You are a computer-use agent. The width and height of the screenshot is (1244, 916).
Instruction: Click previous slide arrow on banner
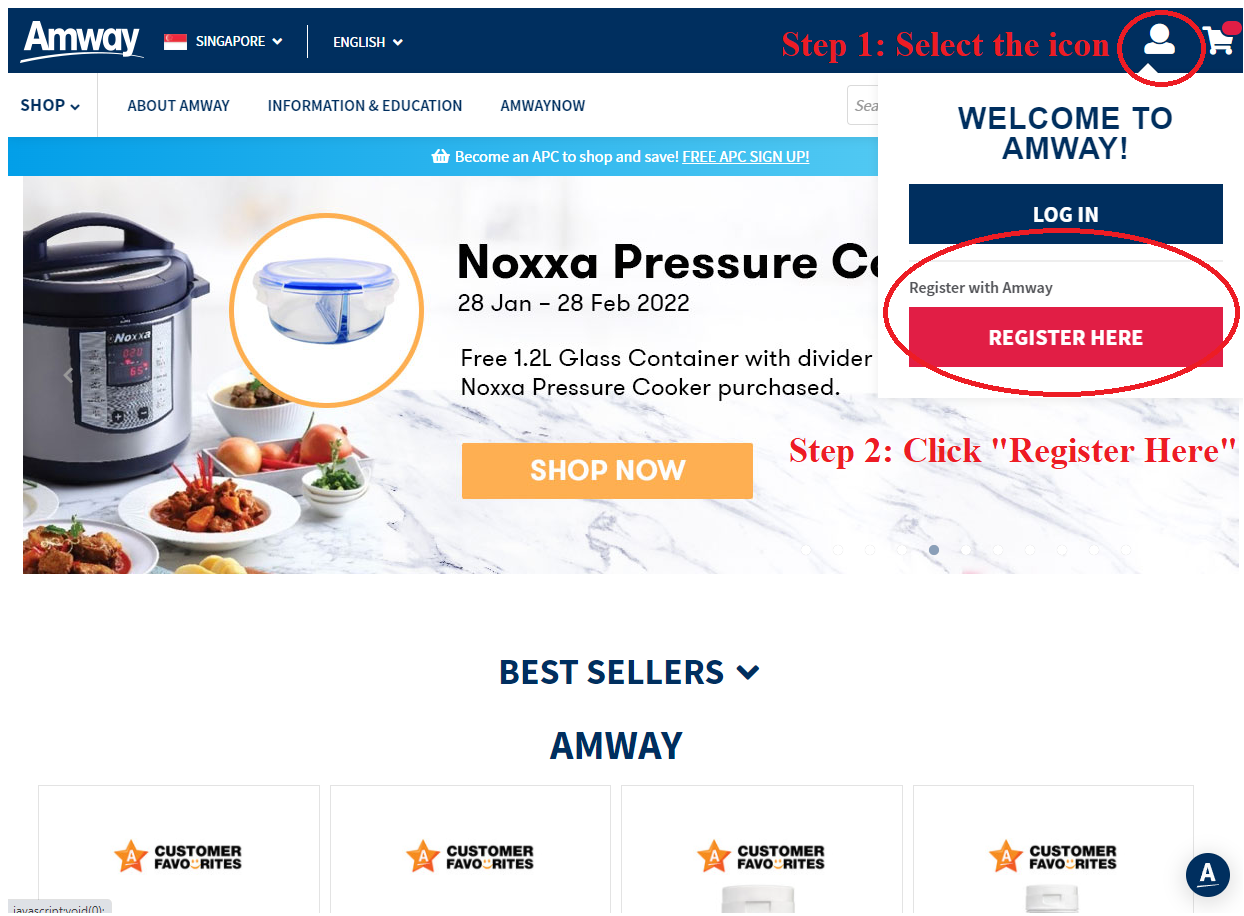[68, 376]
